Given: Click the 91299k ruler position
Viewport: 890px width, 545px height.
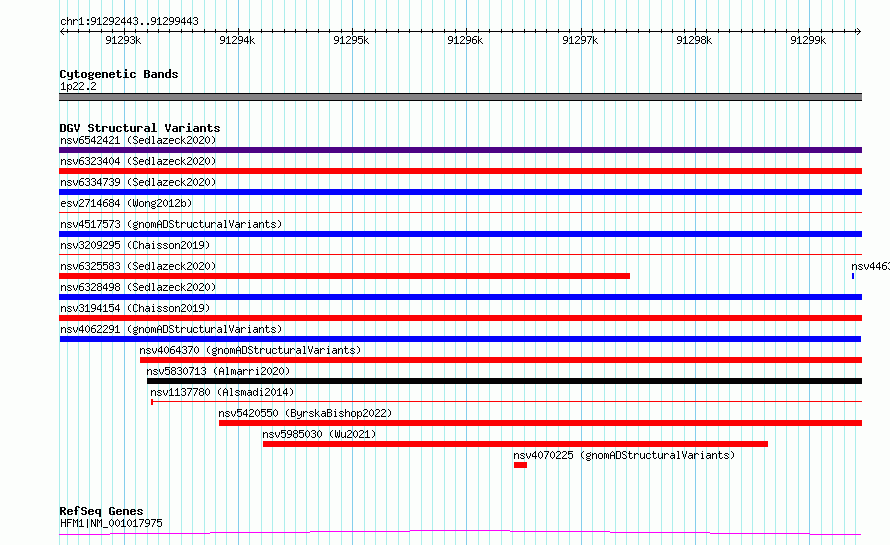Looking at the screenshot, I should pos(808,40).
